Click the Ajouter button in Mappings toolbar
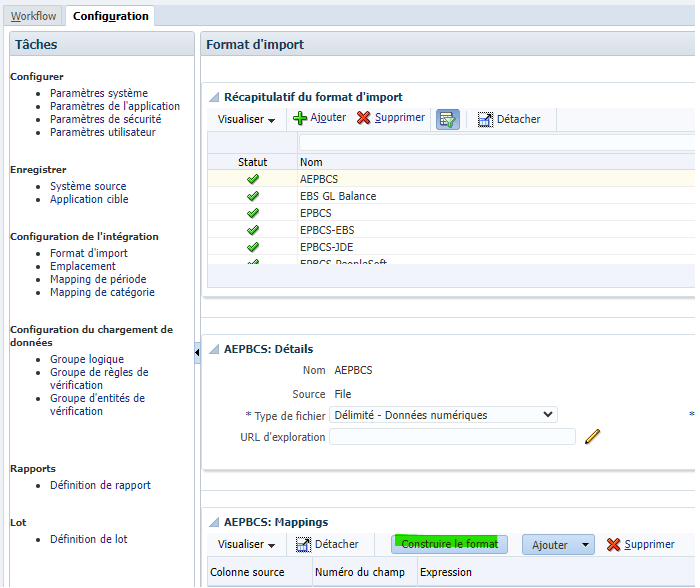 tap(550, 545)
